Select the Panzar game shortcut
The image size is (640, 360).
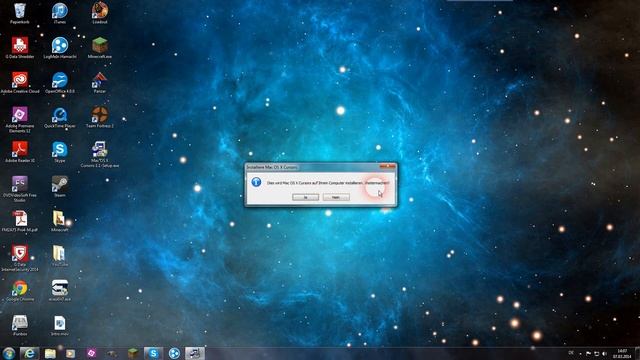click(100, 82)
